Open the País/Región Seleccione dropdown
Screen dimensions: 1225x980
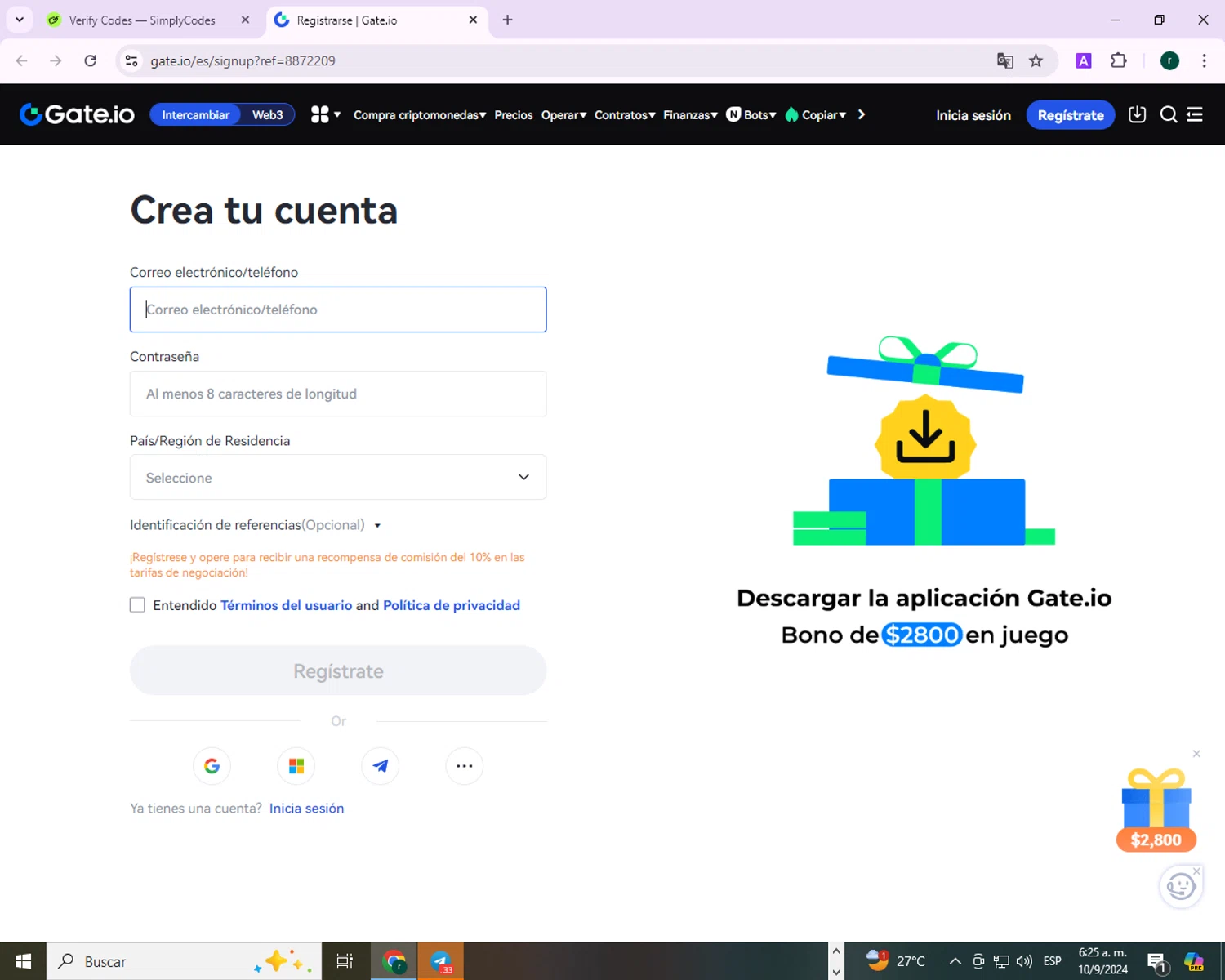click(x=338, y=477)
